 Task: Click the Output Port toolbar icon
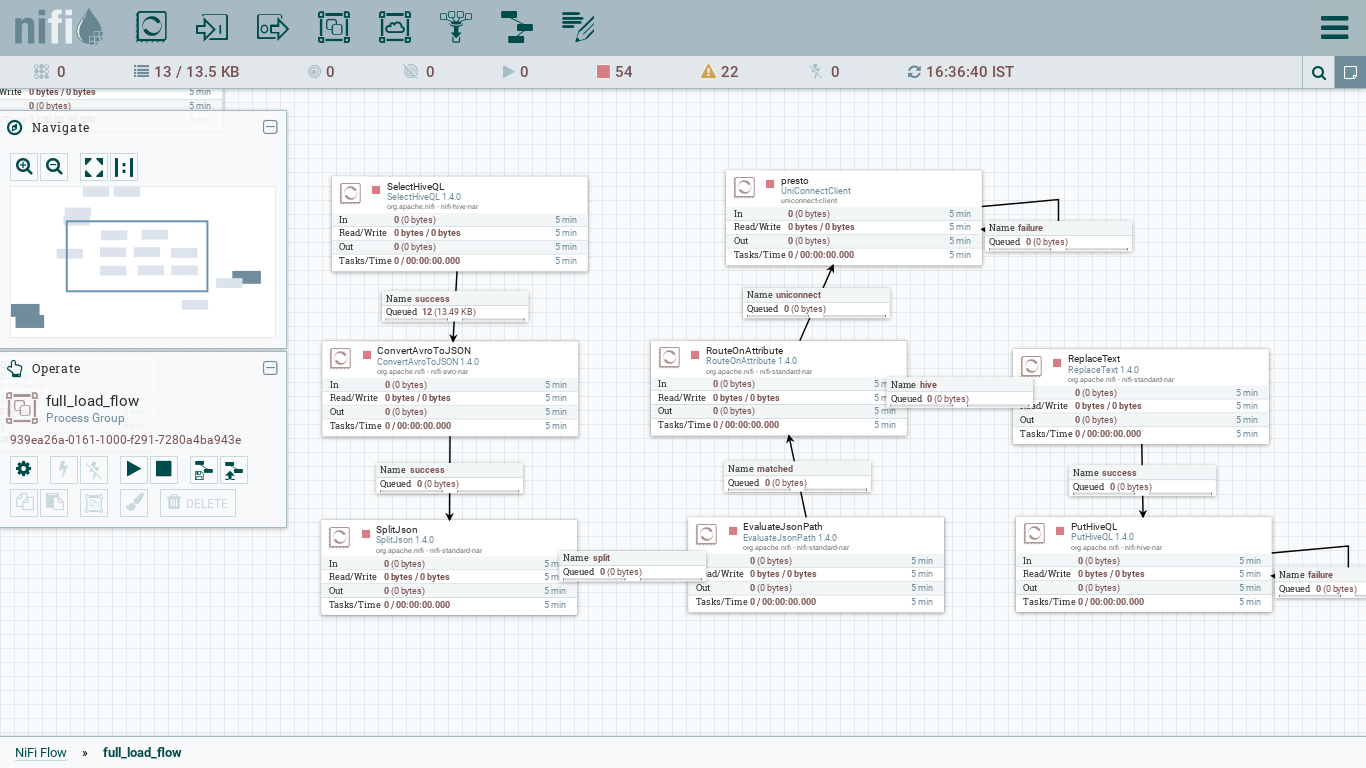coord(271,27)
